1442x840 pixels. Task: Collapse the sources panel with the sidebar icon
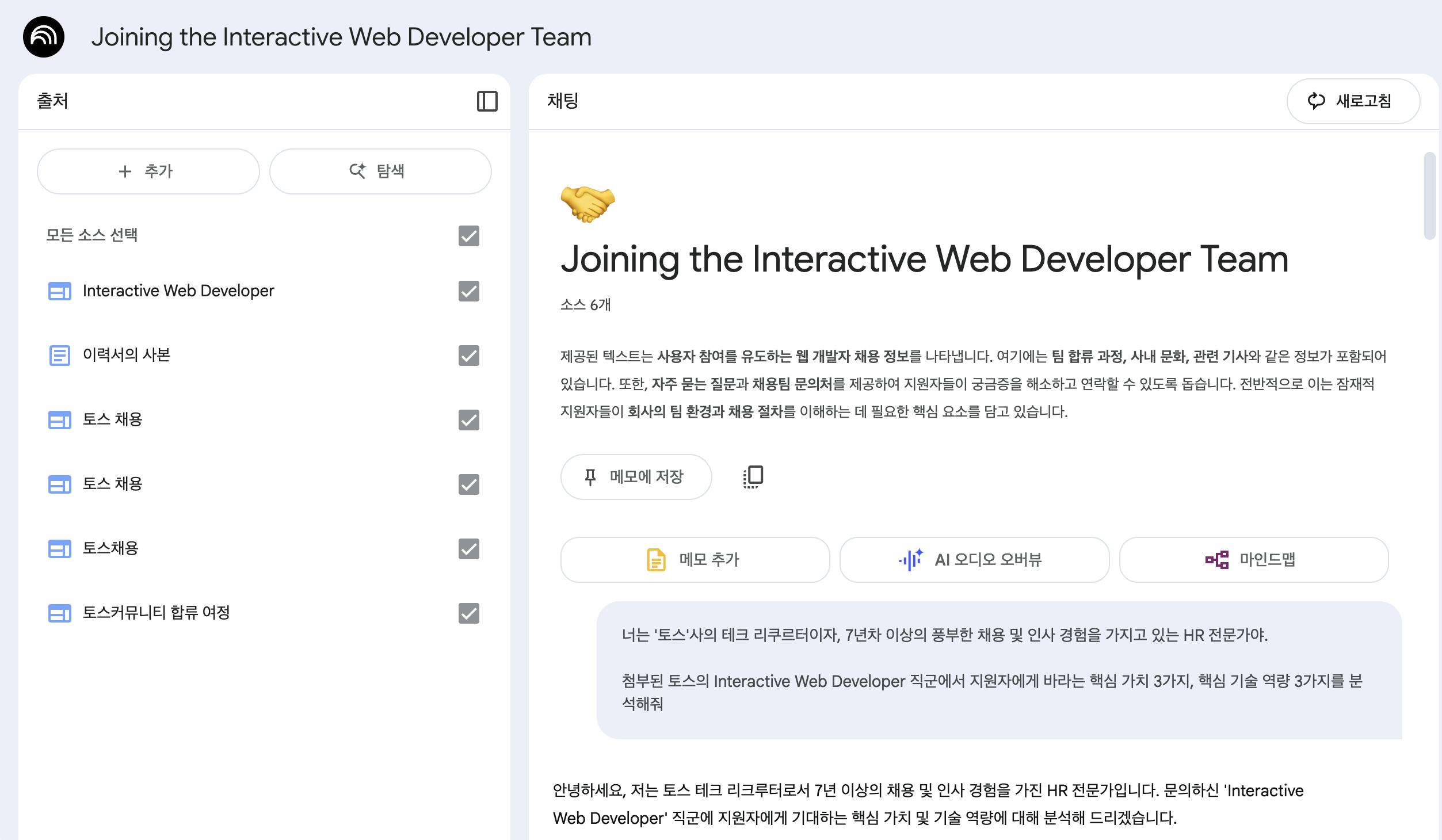coord(487,101)
